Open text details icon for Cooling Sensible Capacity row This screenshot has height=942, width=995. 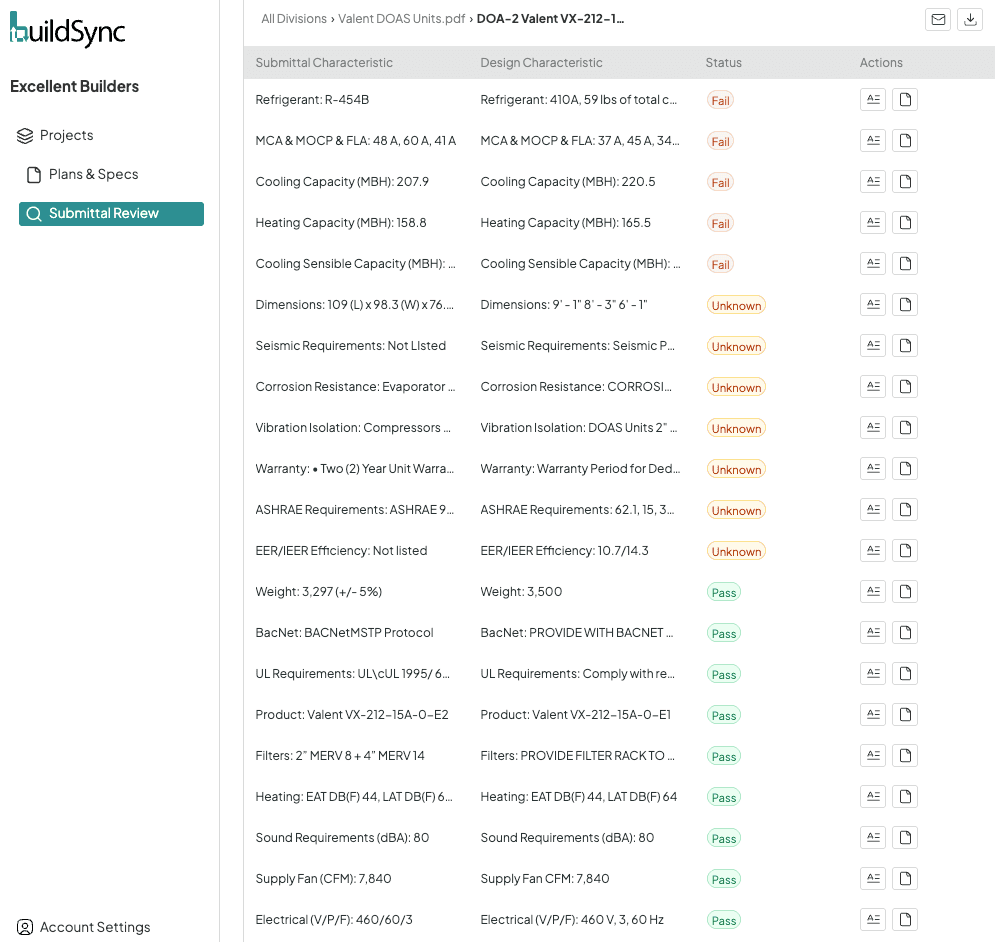coord(873,263)
